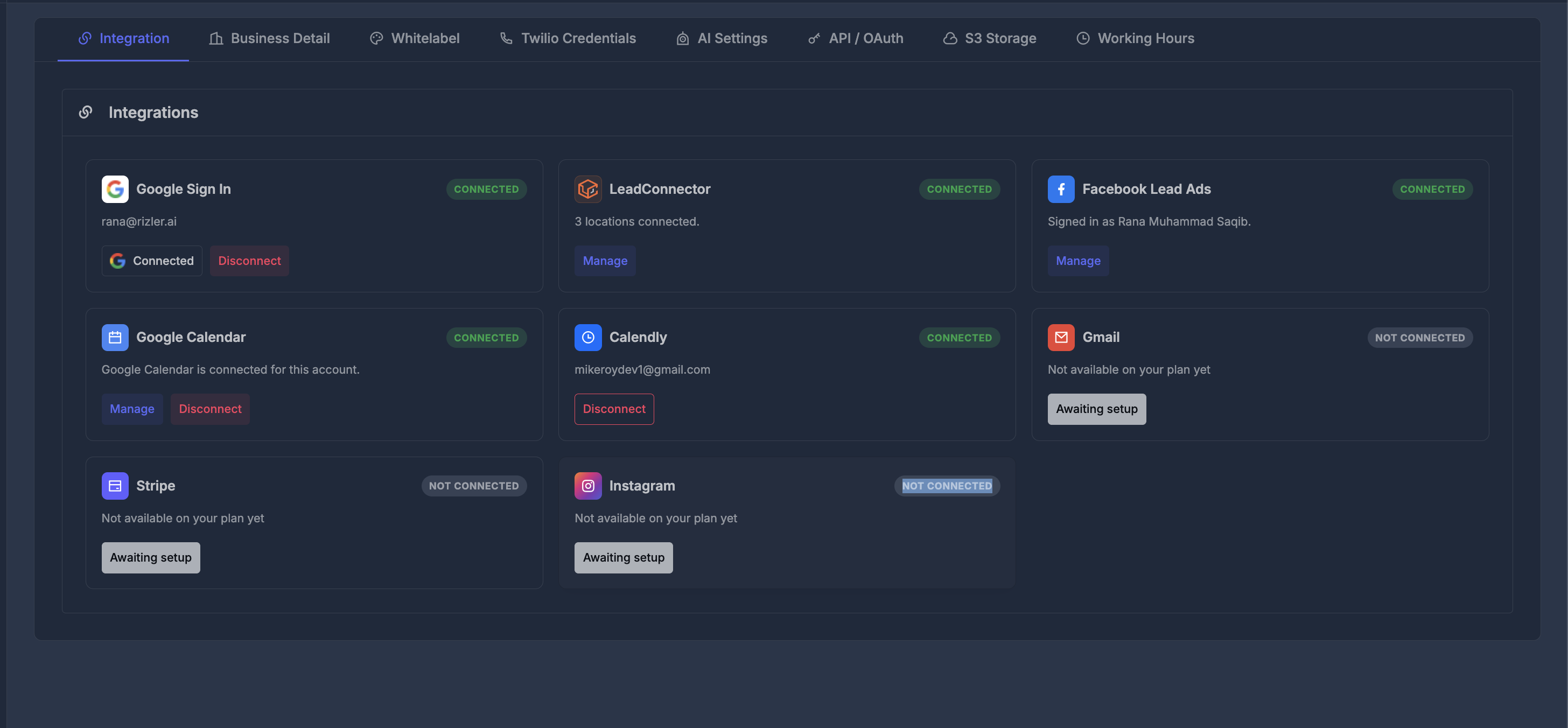Click the Google Sign In logo icon
Image resolution: width=1568 pixels, height=728 pixels.
tap(115, 190)
